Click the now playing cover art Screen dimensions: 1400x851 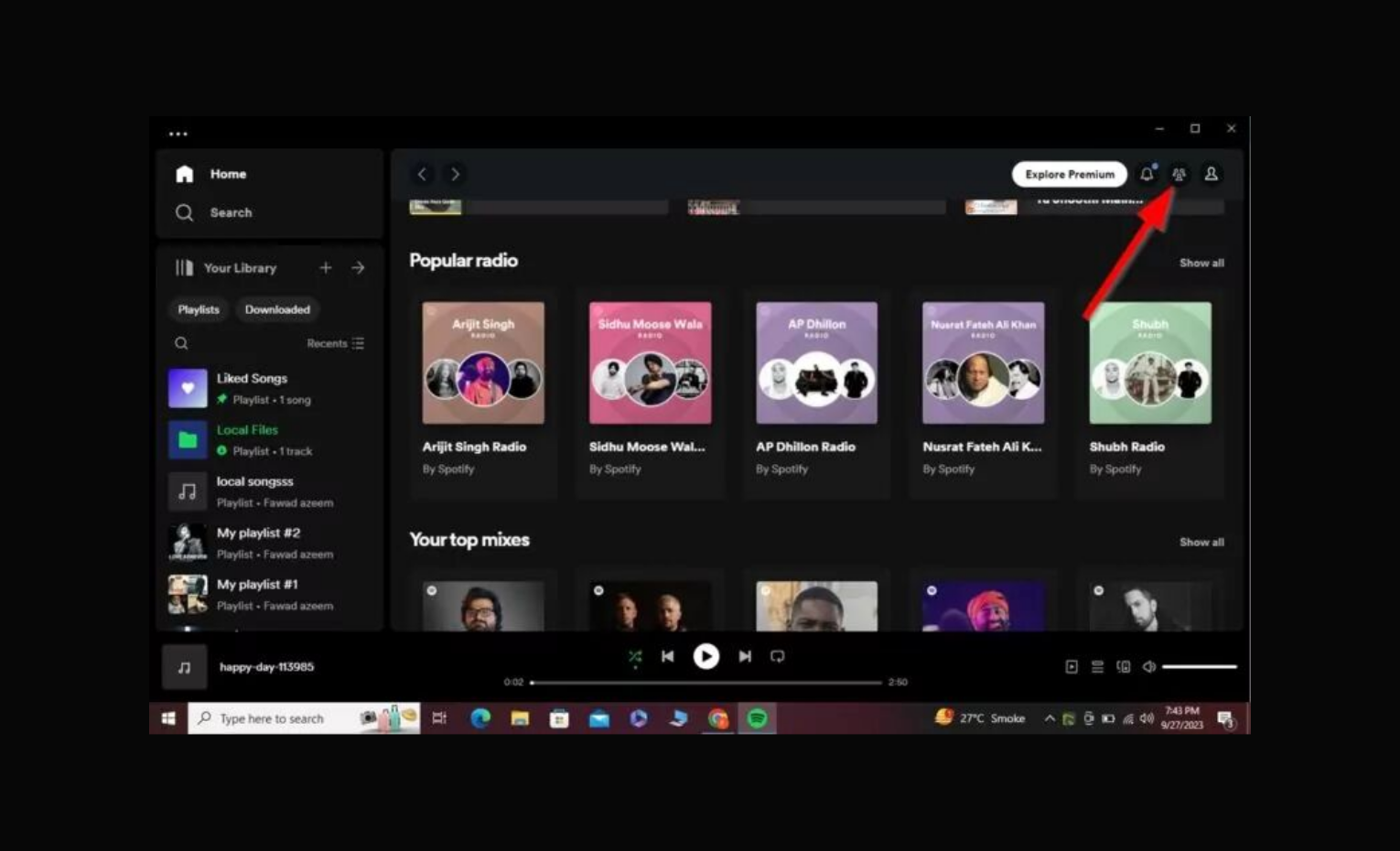[x=185, y=667]
